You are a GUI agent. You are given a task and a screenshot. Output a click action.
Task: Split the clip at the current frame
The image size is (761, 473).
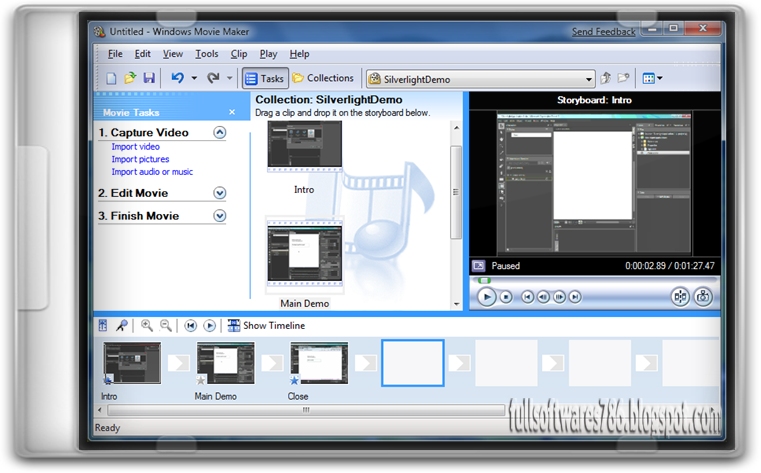click(680, 297)
